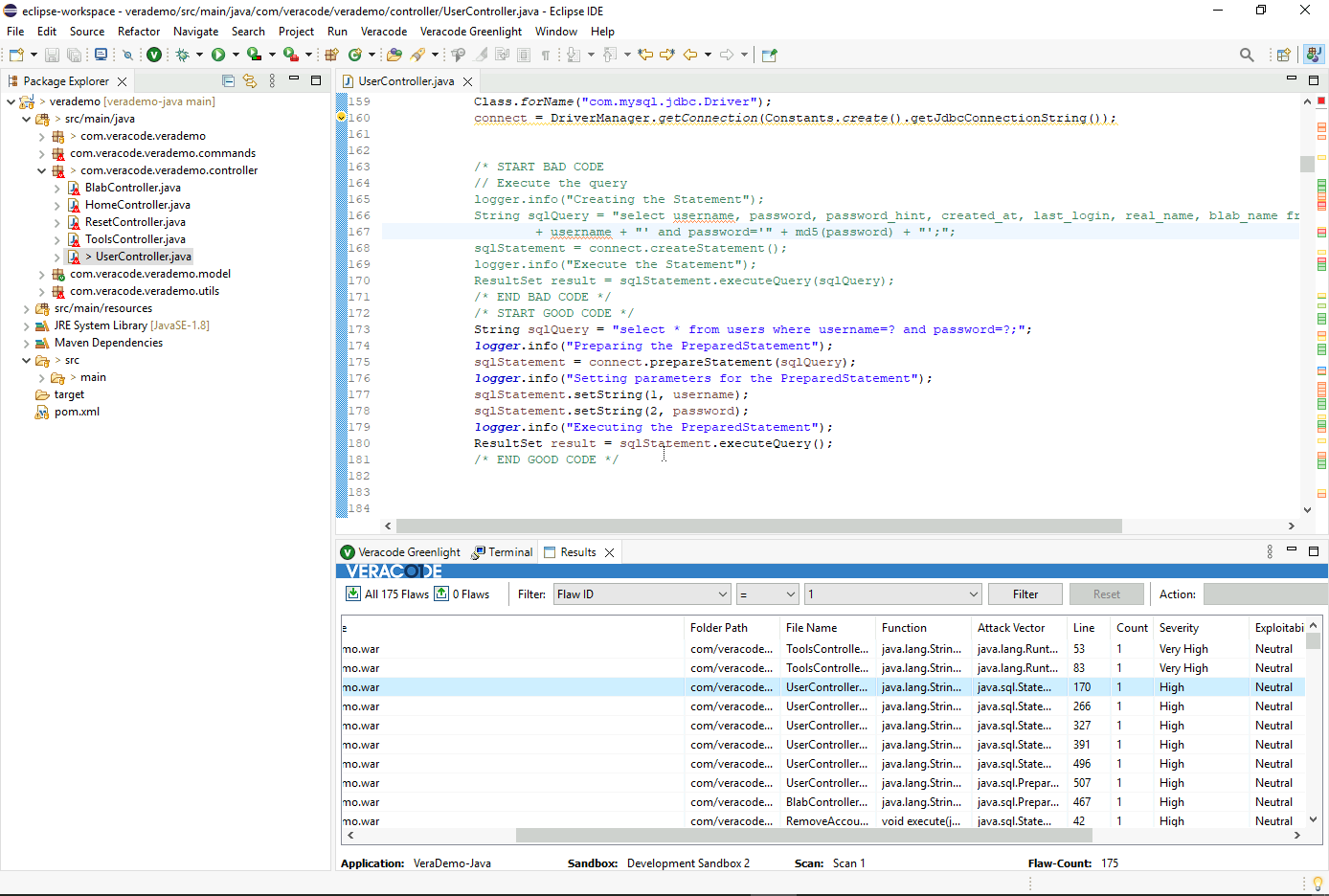The height and width of the screenshot is (896, 1329).
Task: Click the results table horizontal scrollbar
Action: coord(804,835)
